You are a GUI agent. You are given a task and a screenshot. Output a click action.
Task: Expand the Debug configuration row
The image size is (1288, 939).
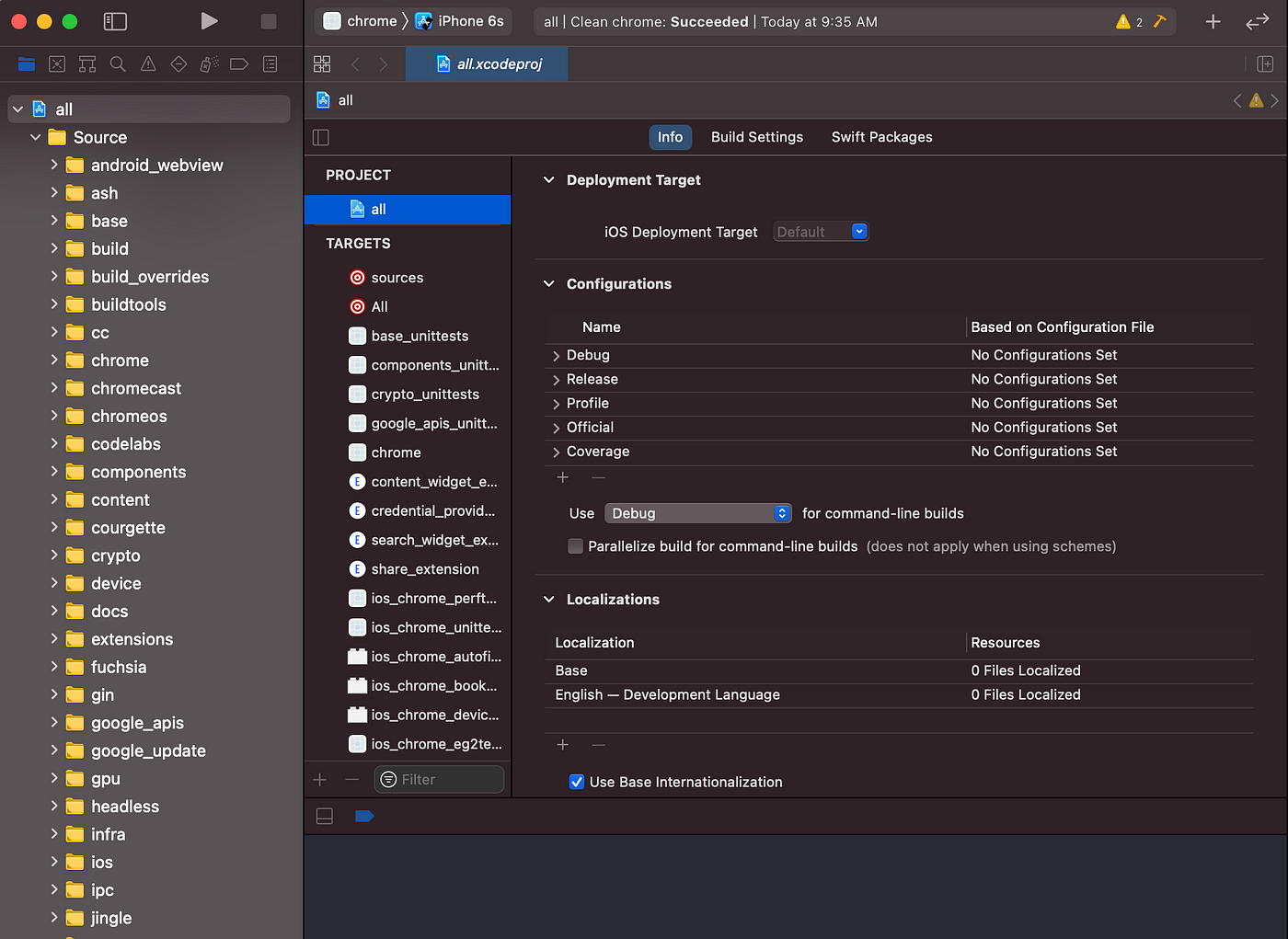(556, 356)
